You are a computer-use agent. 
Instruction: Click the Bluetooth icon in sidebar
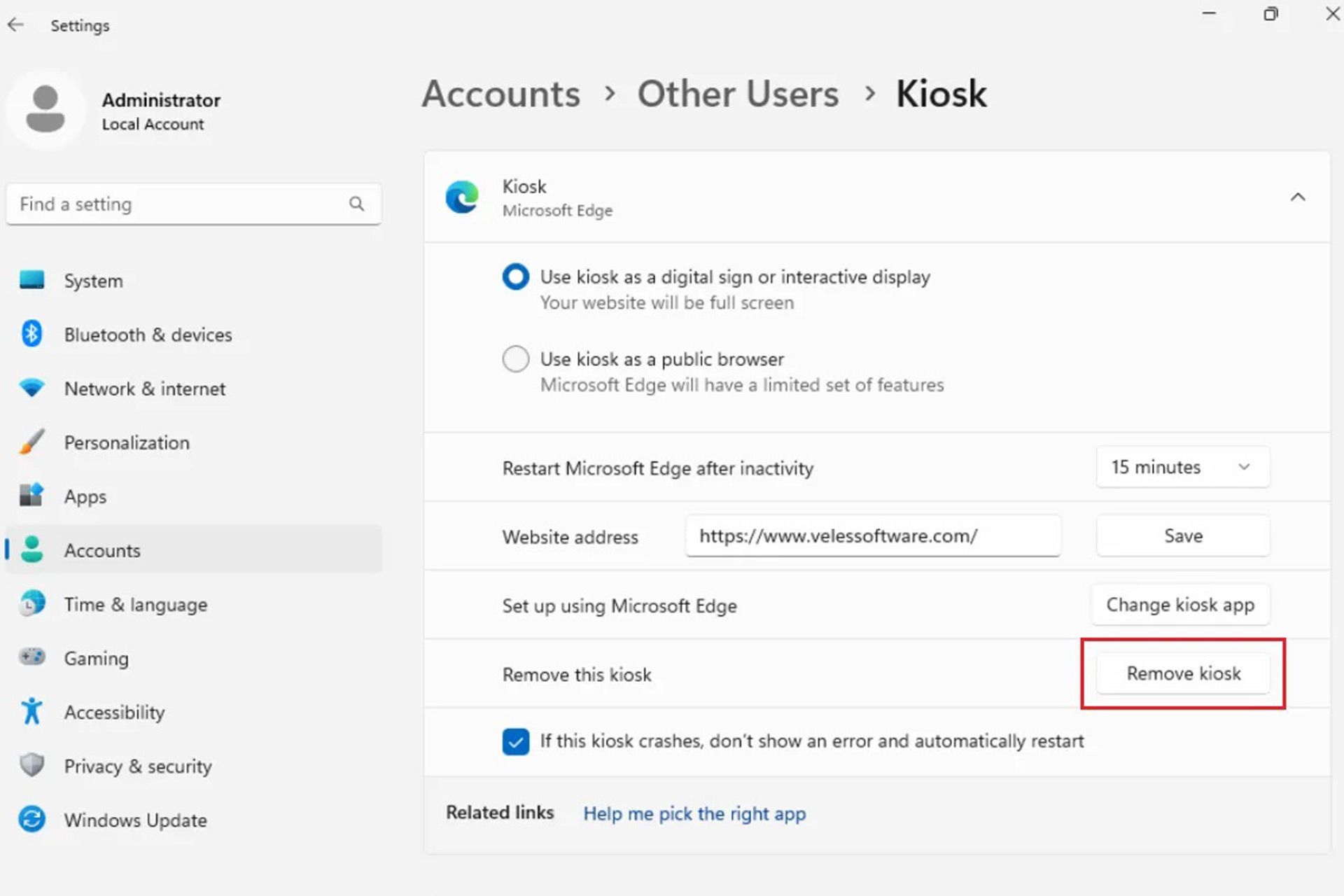point(31,334)
